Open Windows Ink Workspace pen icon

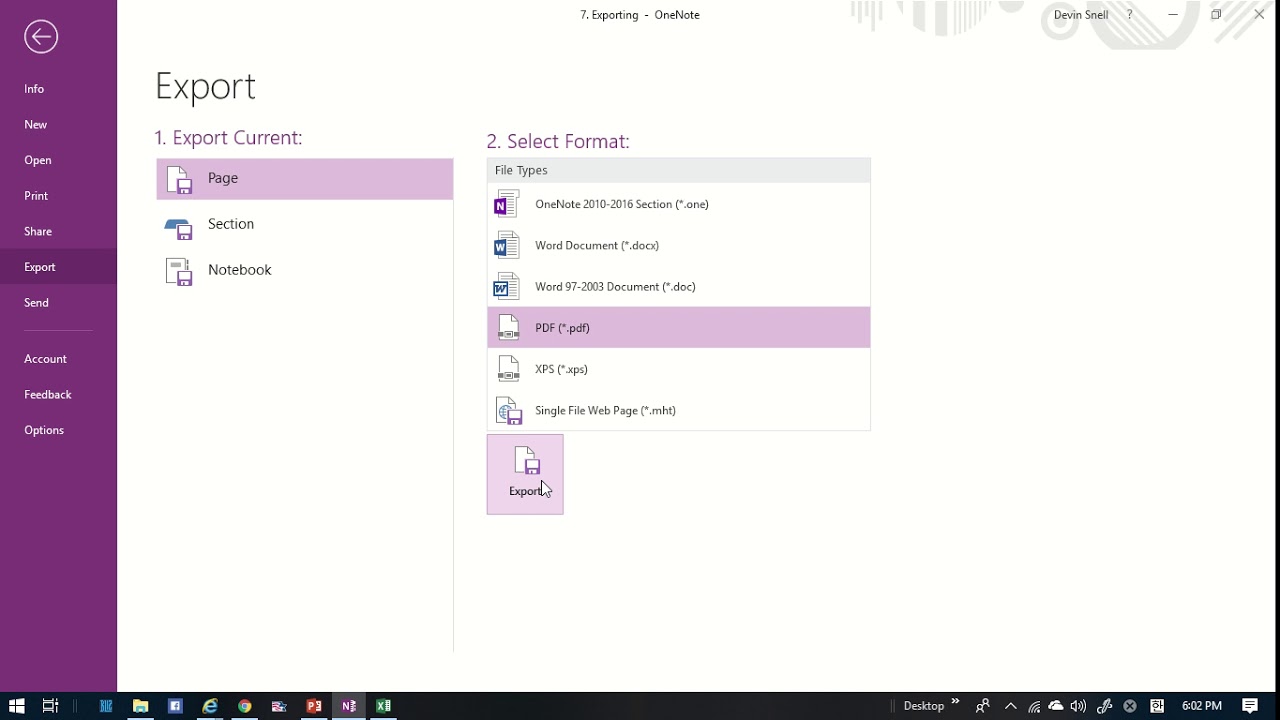1105,706
